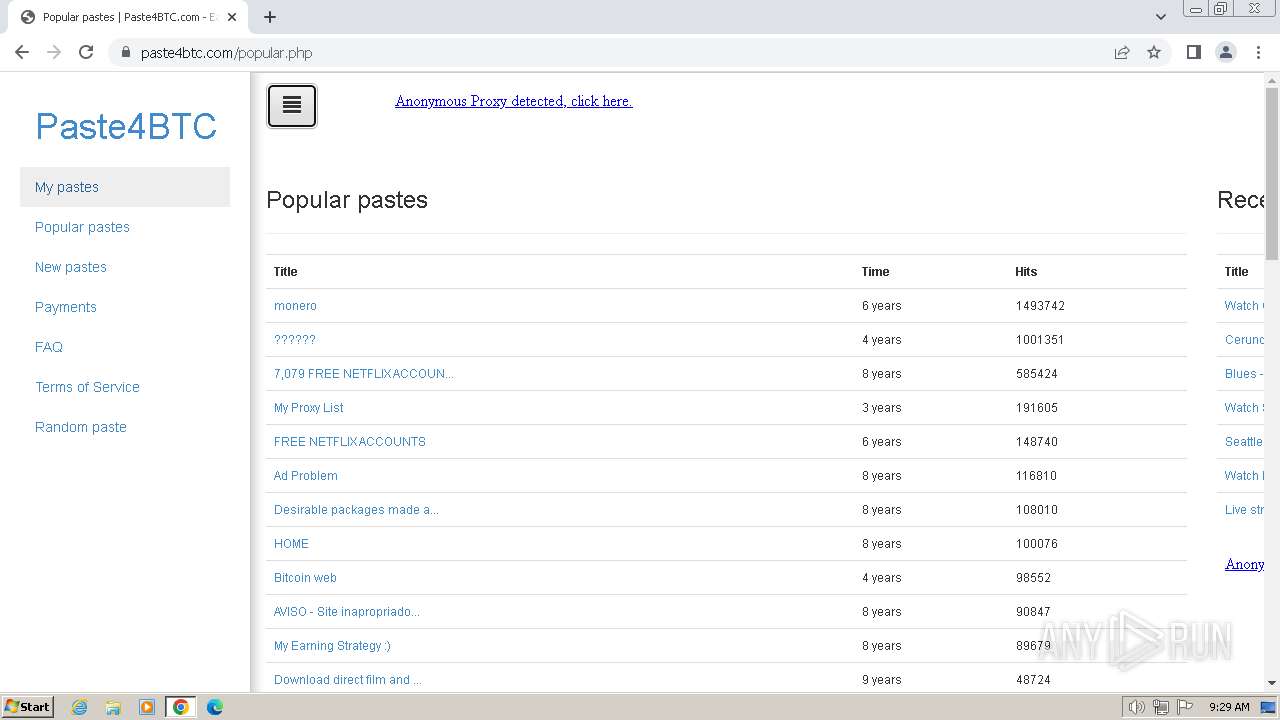The image size is (1280, 720).
Task: Click the Paste4BTC logo
Action: click(x=126, y=126)
